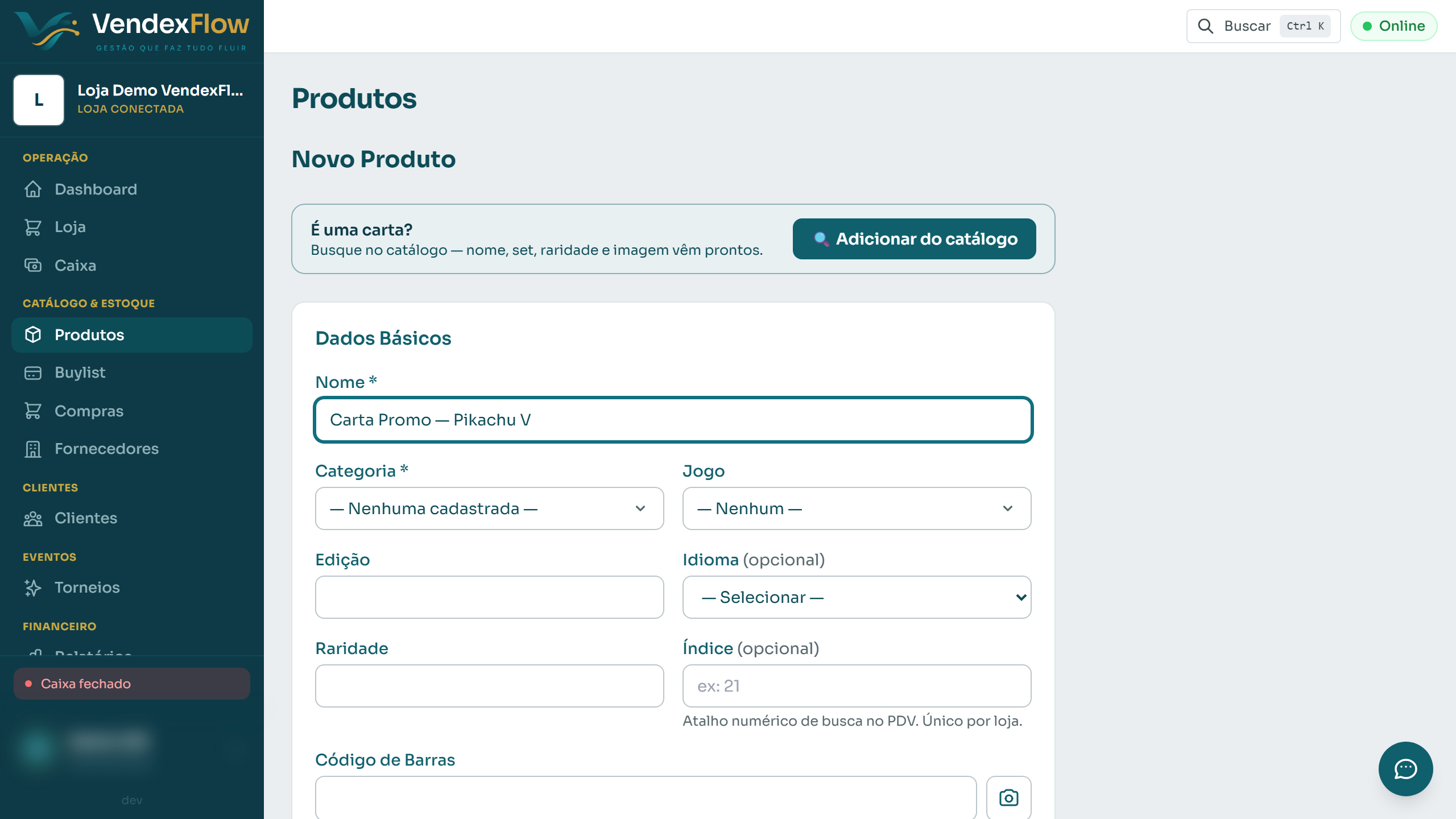Focus the Índice input field
This screenshot has height=819, width=1456.
(x=857, y=686)
